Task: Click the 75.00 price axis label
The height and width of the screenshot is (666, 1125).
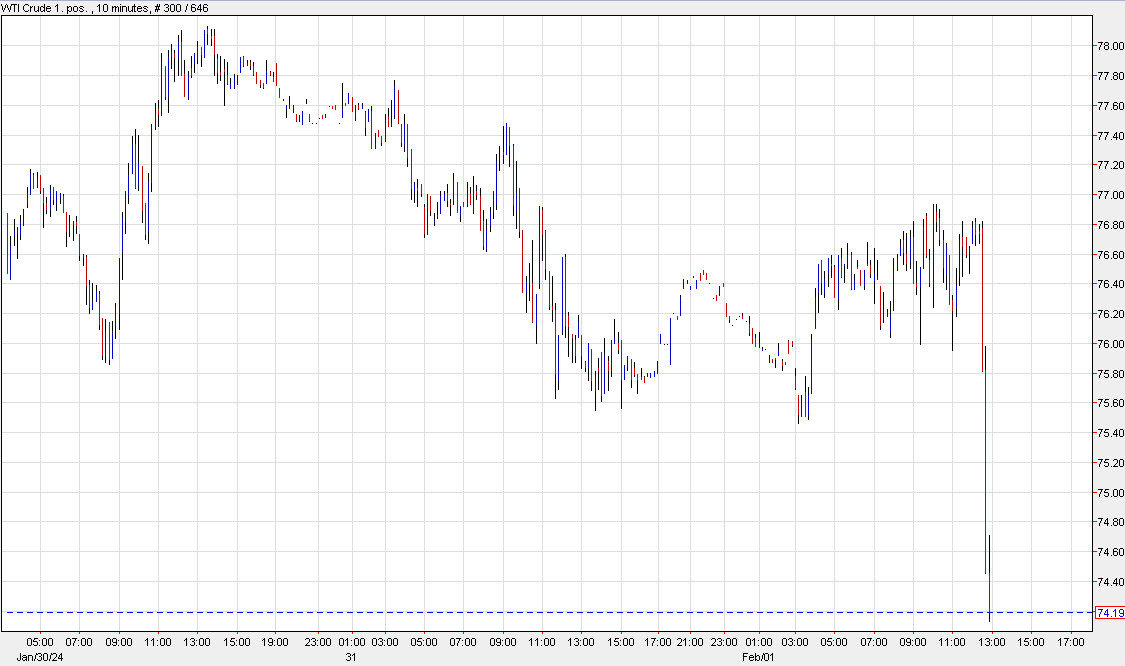Action: coord(1110,493)
